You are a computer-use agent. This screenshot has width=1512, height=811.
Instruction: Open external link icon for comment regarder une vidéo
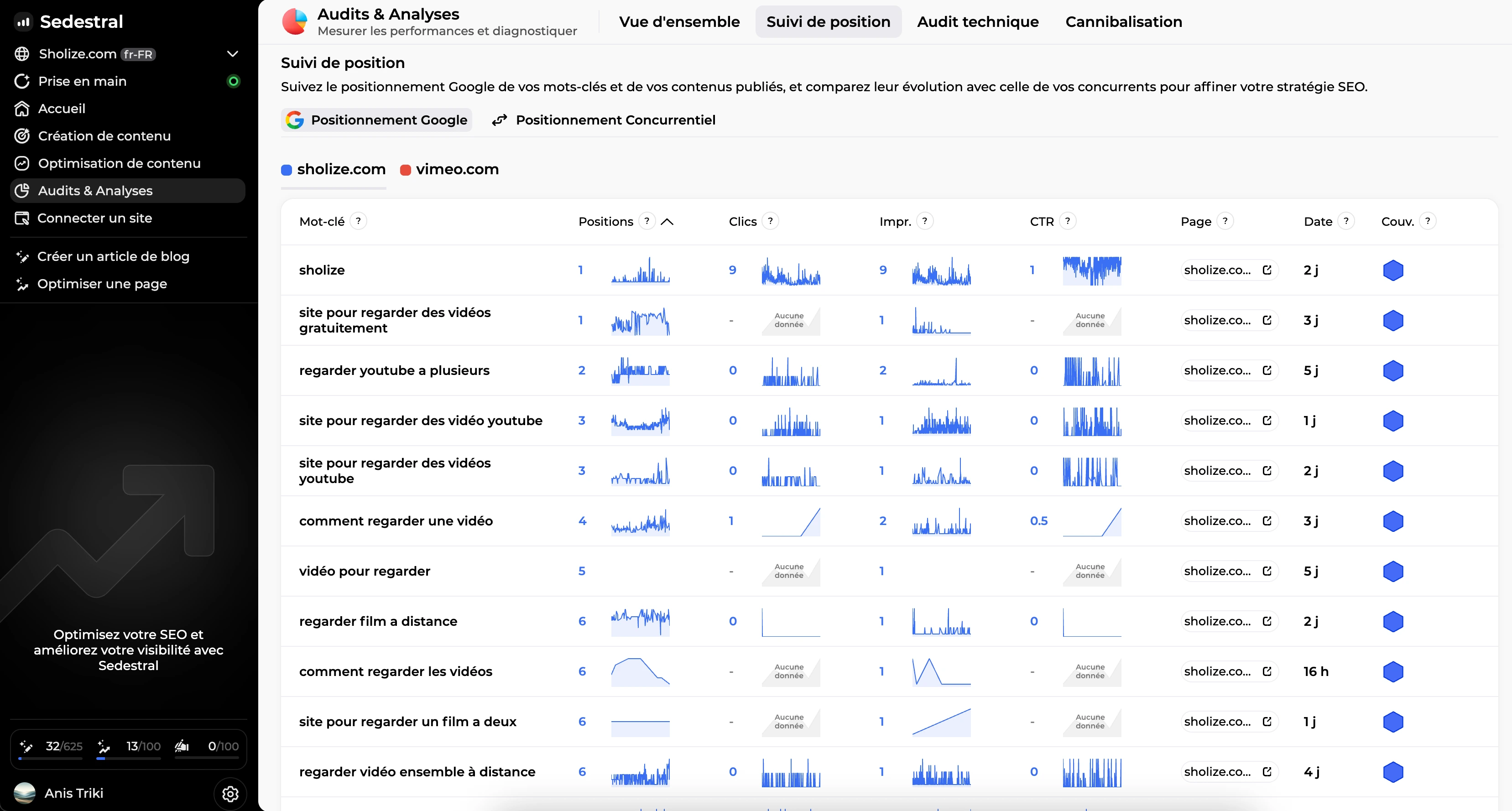[1267, 521]
